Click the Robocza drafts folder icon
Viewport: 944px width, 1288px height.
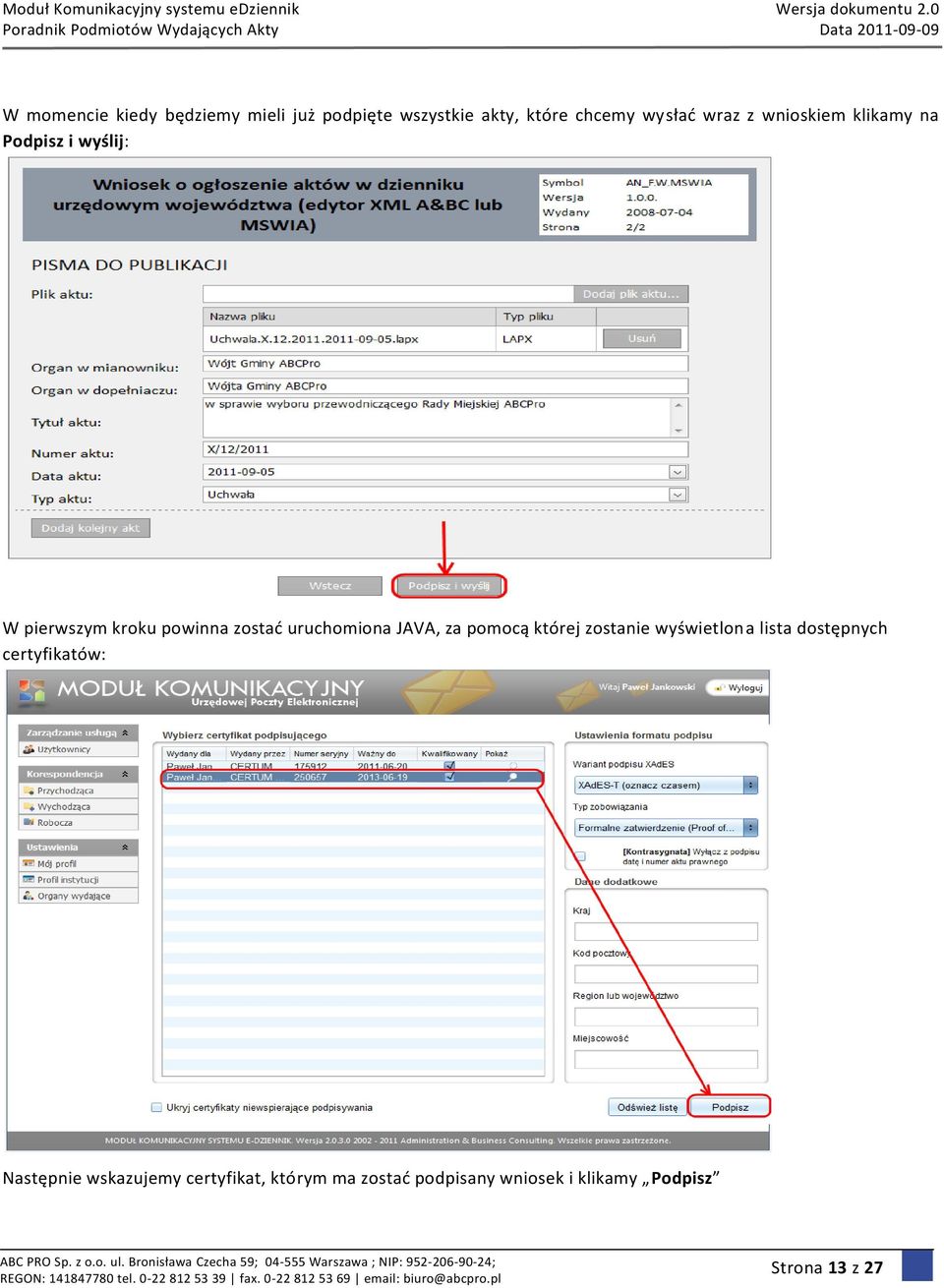[29, 822]
